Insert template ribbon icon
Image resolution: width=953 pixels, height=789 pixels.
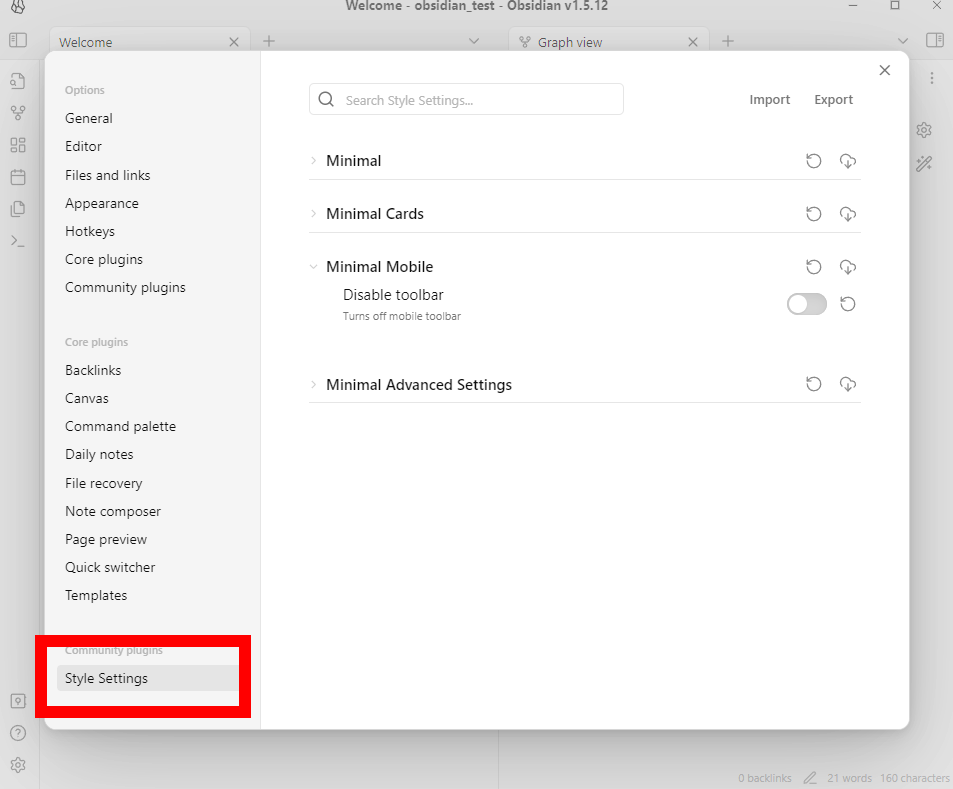(x=18, y=208)
